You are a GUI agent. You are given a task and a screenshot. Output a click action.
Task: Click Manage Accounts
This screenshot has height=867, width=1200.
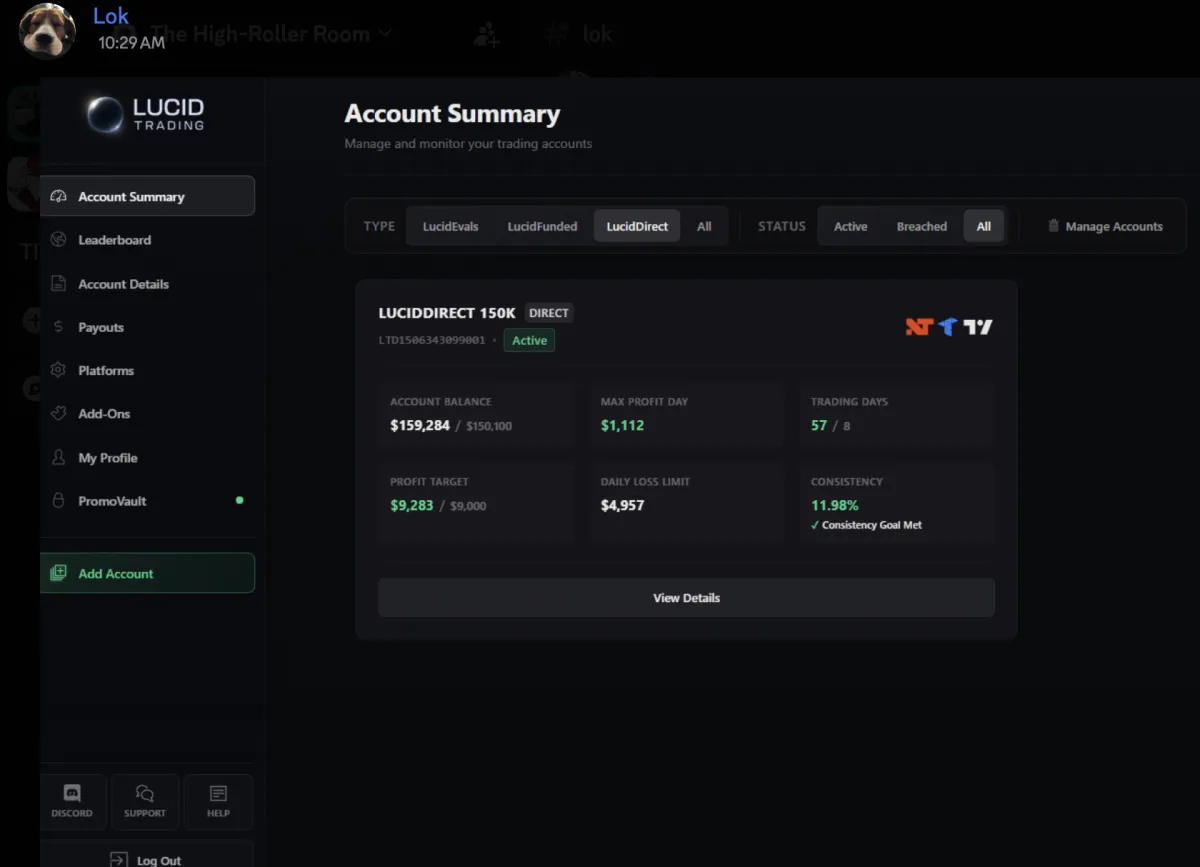pyautogui.click(x=1105, y=226)
